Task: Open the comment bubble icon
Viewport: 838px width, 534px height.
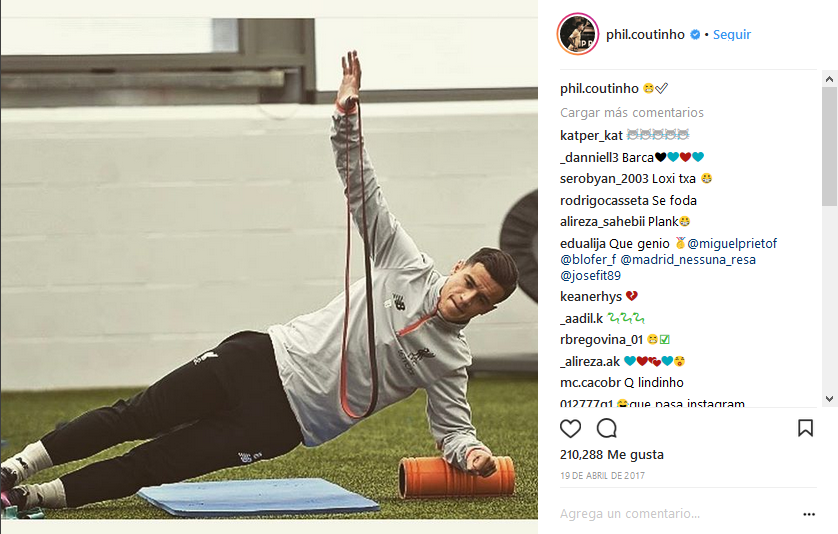Action: [607, 428]
